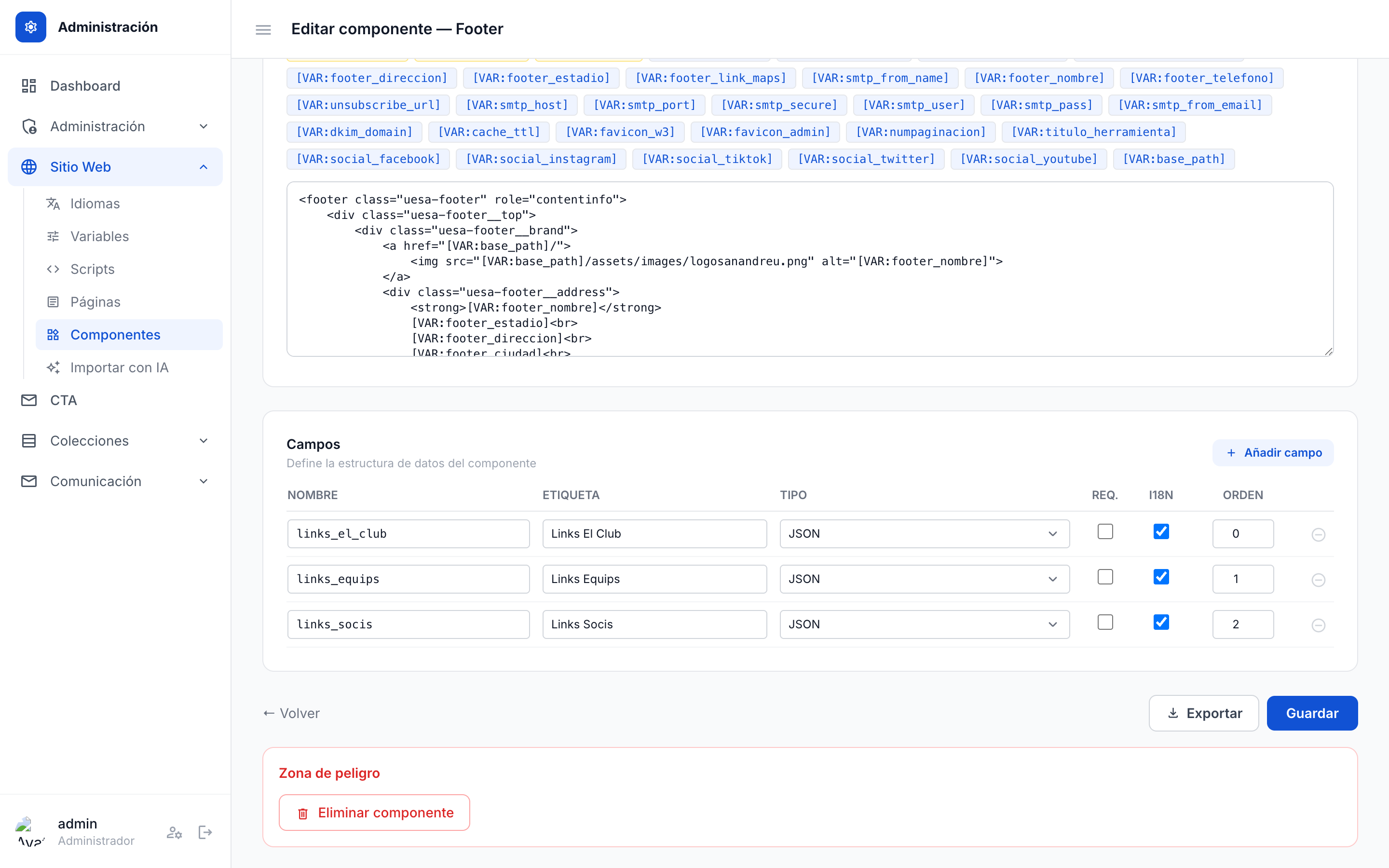Click the Páginas document icon
1389x868 pixels.
coord(54,302)
